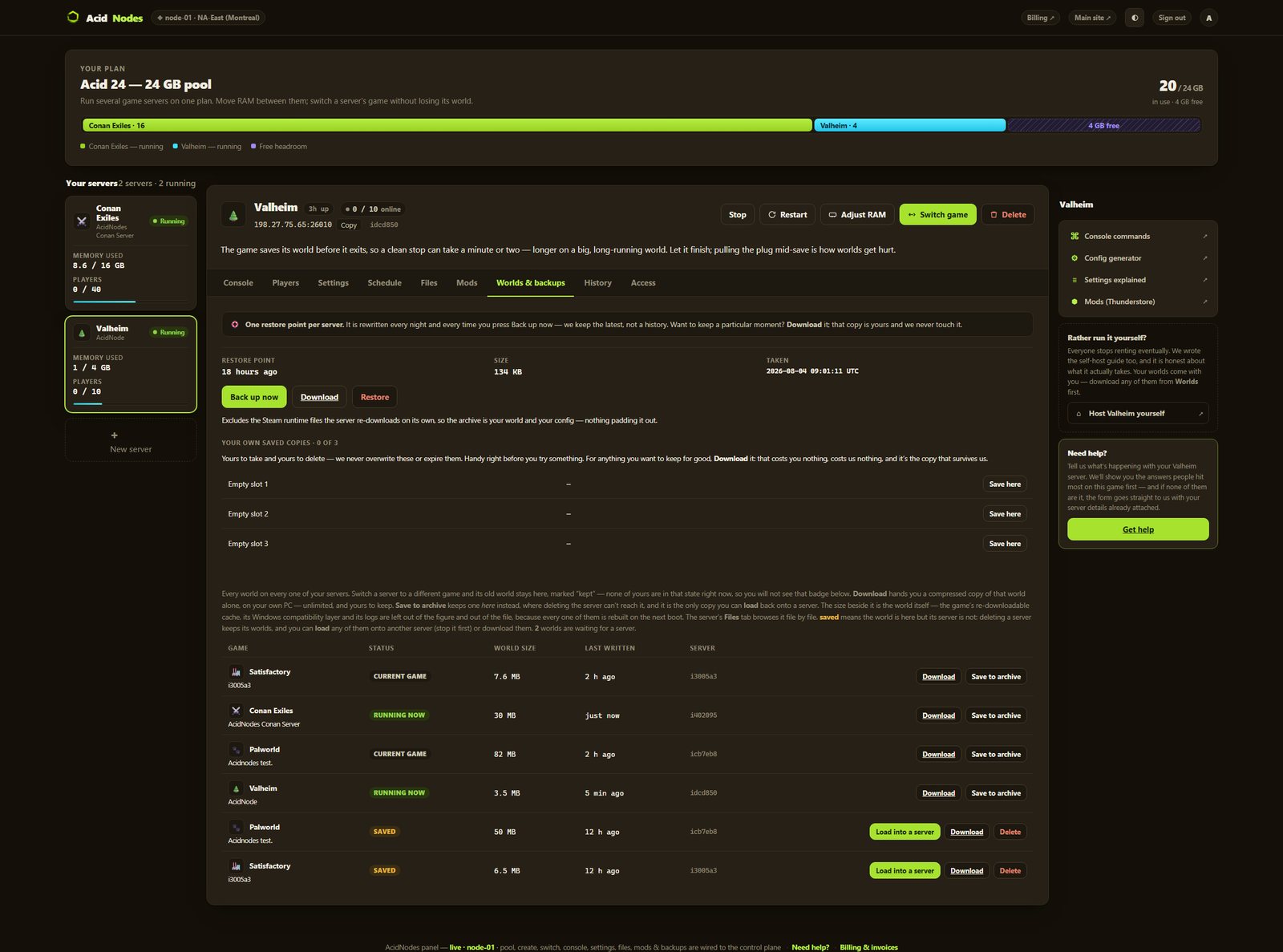Click the footer Need help? link
This screenshot has width=1283, height=952.
tap(810, 947)
